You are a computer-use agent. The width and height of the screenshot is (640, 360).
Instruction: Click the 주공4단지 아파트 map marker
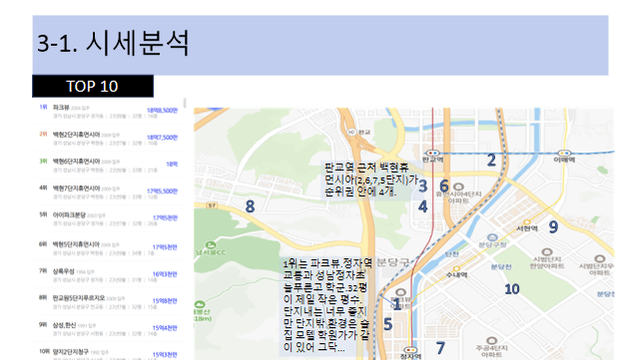(491, 340)
